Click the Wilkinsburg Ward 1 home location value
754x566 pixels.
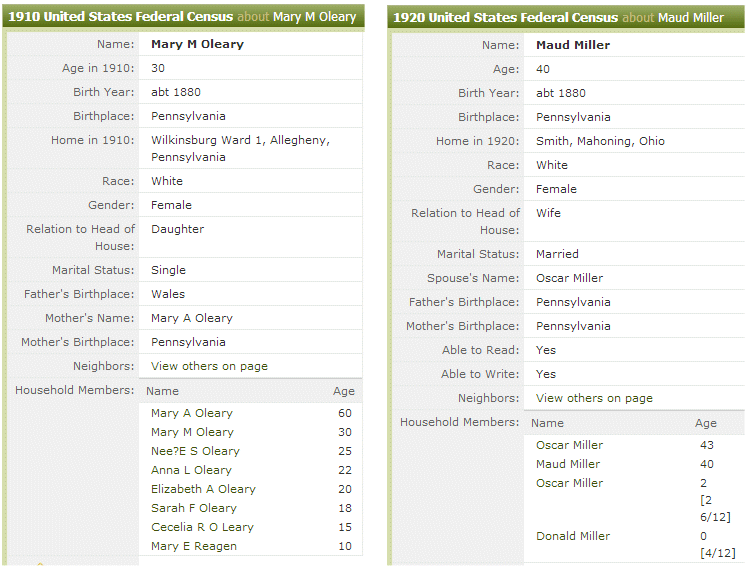click(x=240, y=148)
